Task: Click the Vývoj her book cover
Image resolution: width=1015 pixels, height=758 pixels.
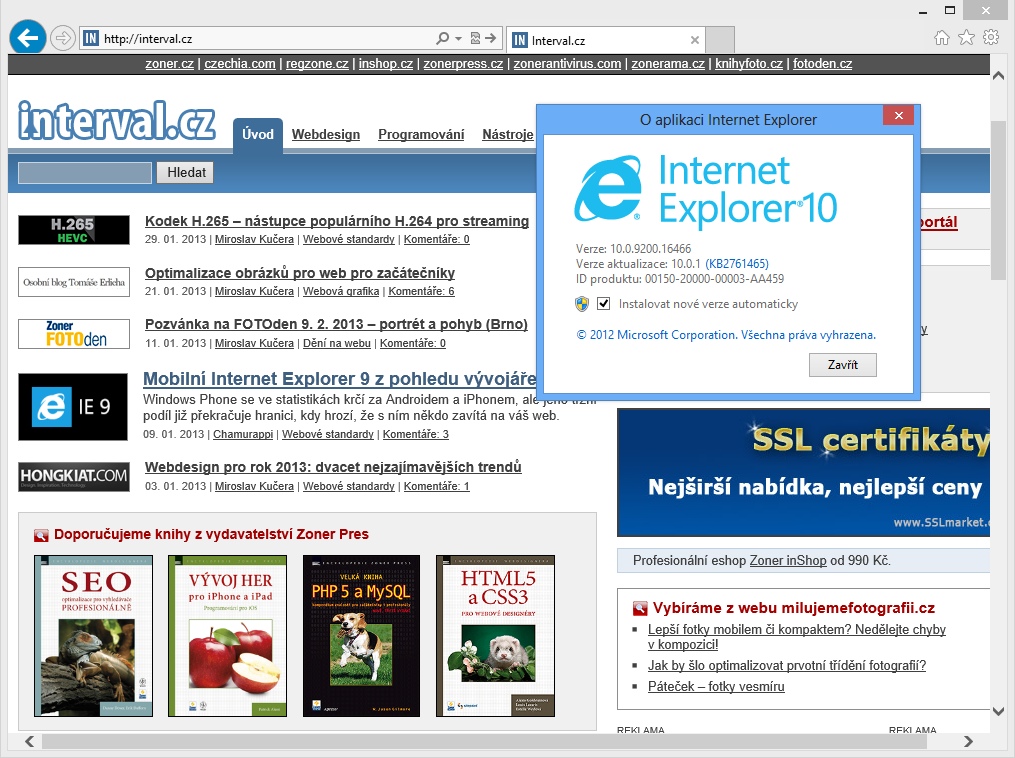Action: pos(227,636)
